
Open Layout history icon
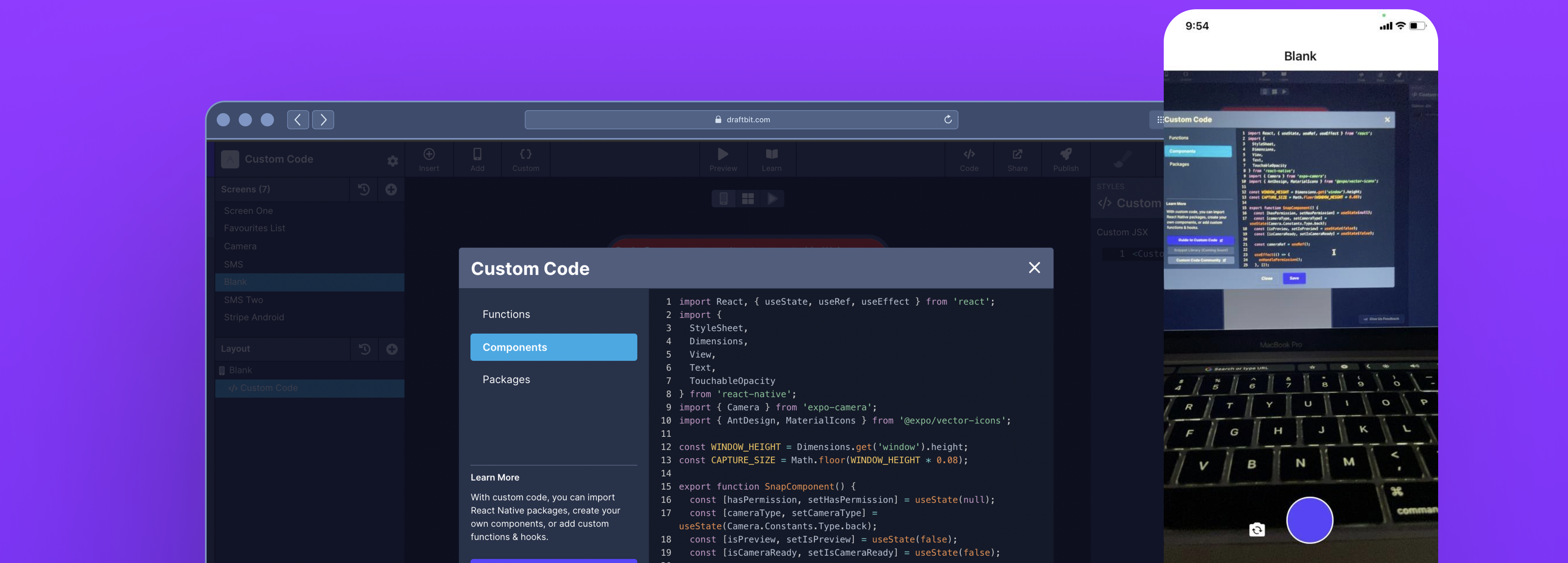coord(365,349)
